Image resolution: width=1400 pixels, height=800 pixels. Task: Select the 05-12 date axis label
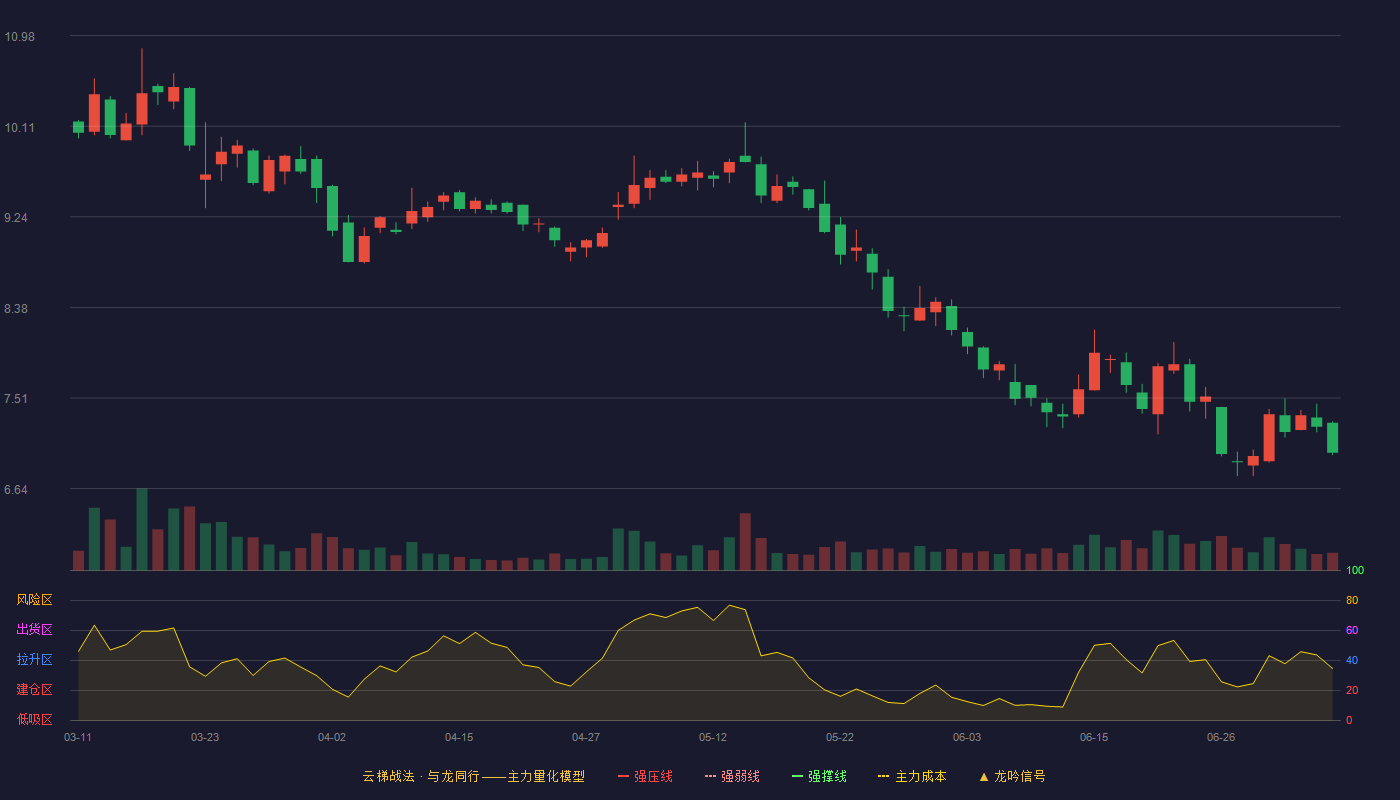(713, 737)
